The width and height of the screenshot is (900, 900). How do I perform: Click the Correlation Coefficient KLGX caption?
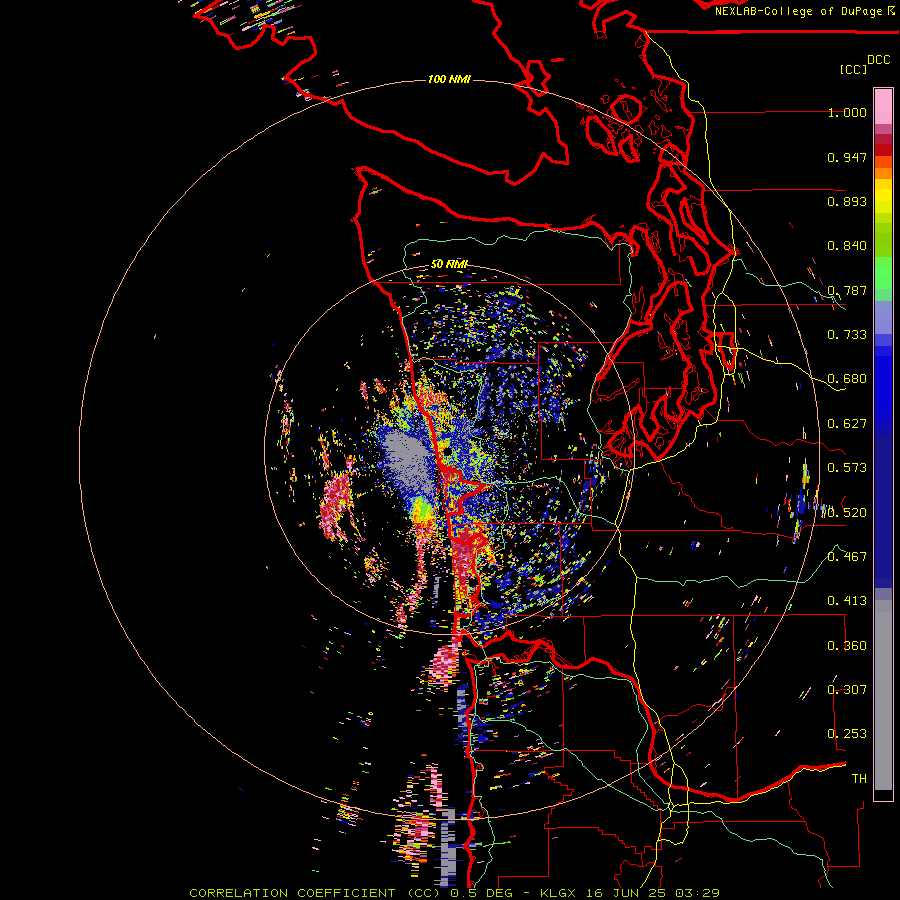pyautogui.click(x=454, y=893)
